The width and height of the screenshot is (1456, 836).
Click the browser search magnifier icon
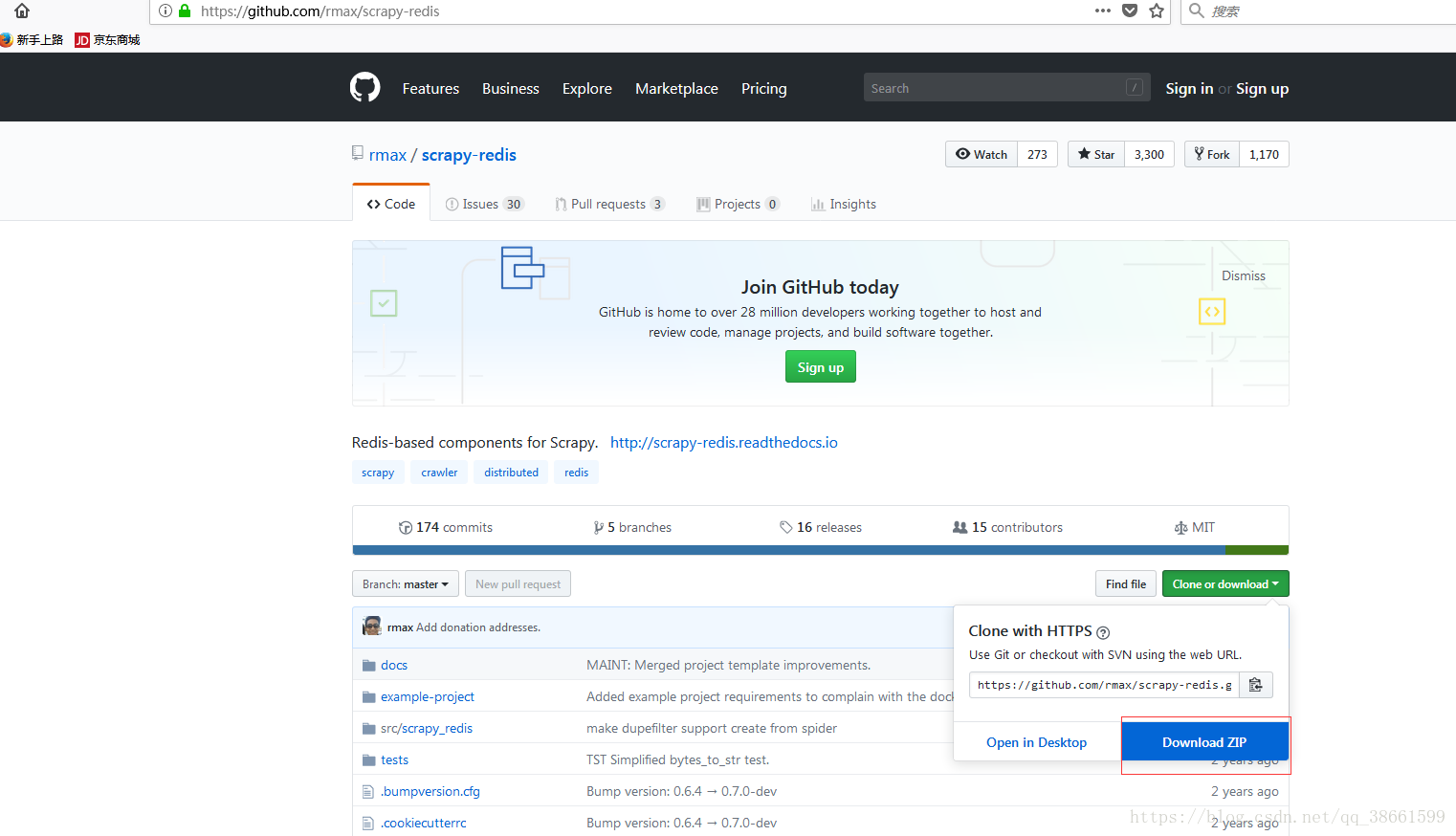tap(1196, 11)
